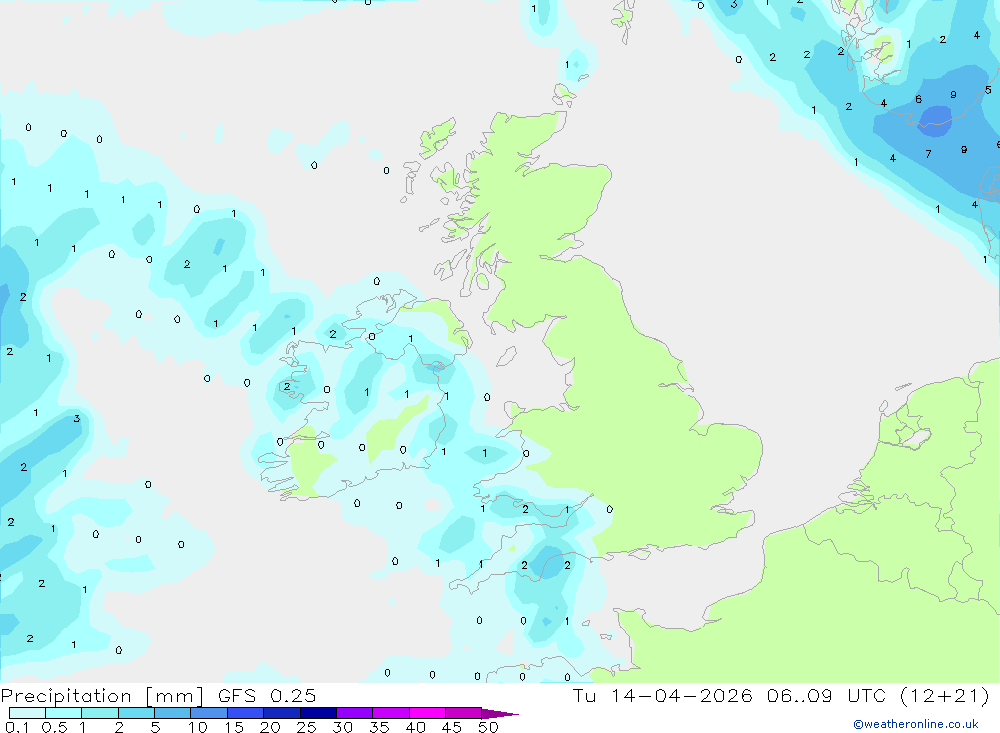Click the '0.1' legend scale label
This screenshot has width=1000, height=733.
(17, 727)
